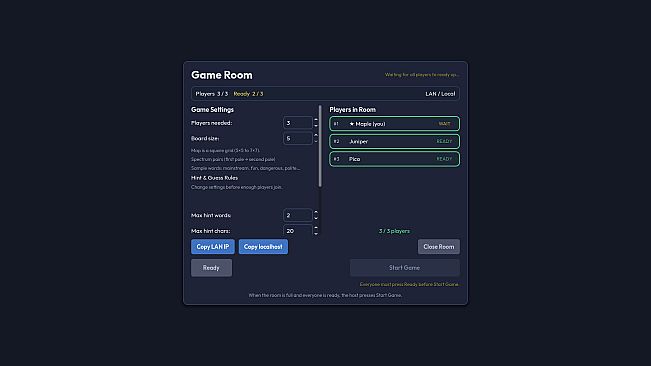Start the game

click(404, 268)
